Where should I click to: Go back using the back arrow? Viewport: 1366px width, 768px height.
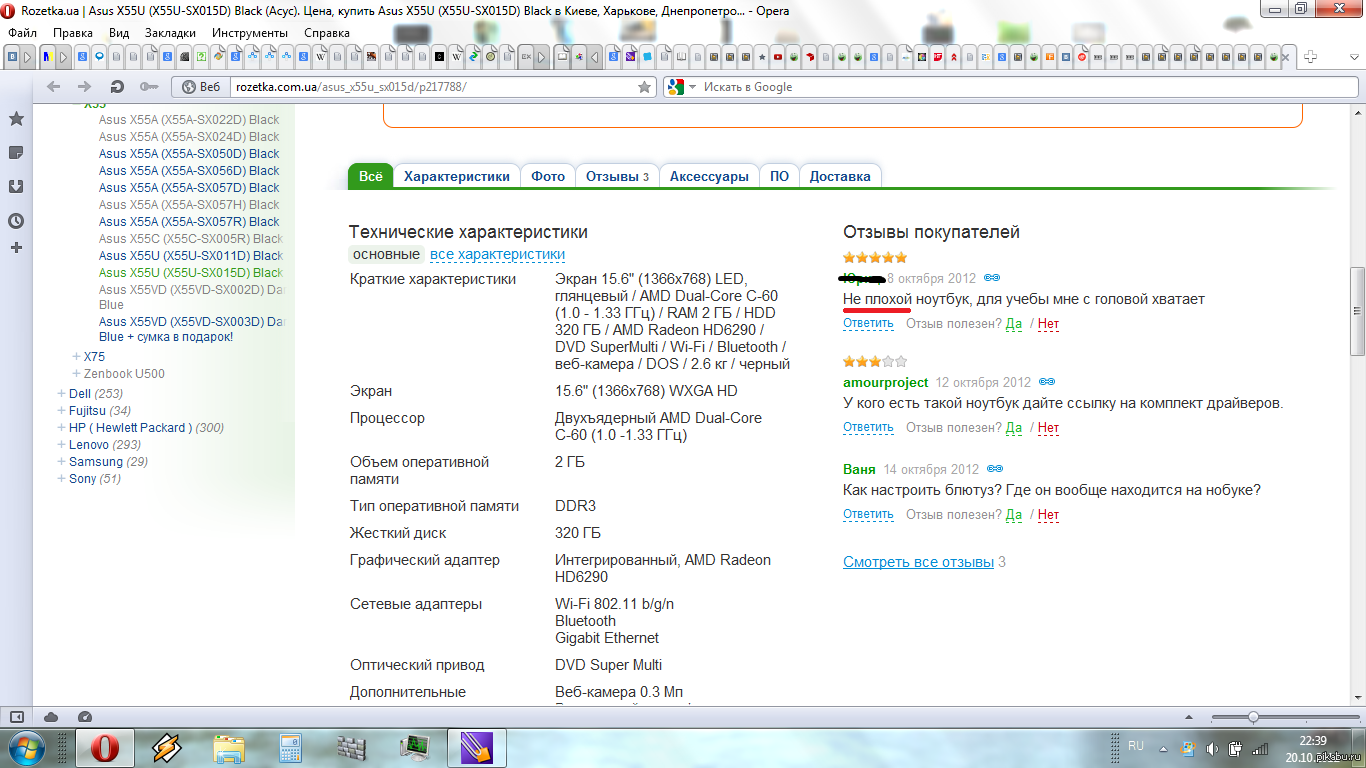[x=54, y=87]
